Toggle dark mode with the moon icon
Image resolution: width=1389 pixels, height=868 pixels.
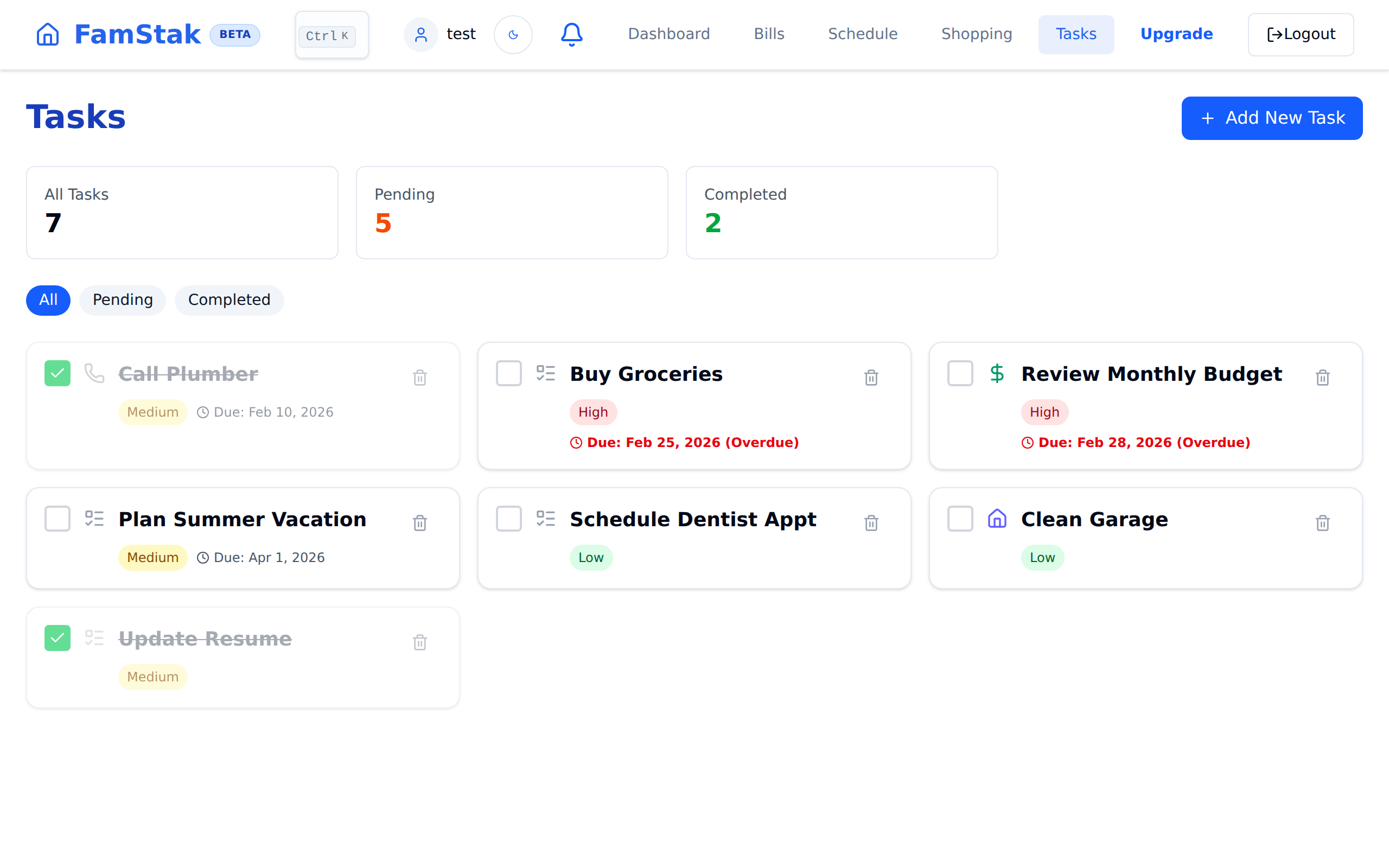tap(513, 34)
